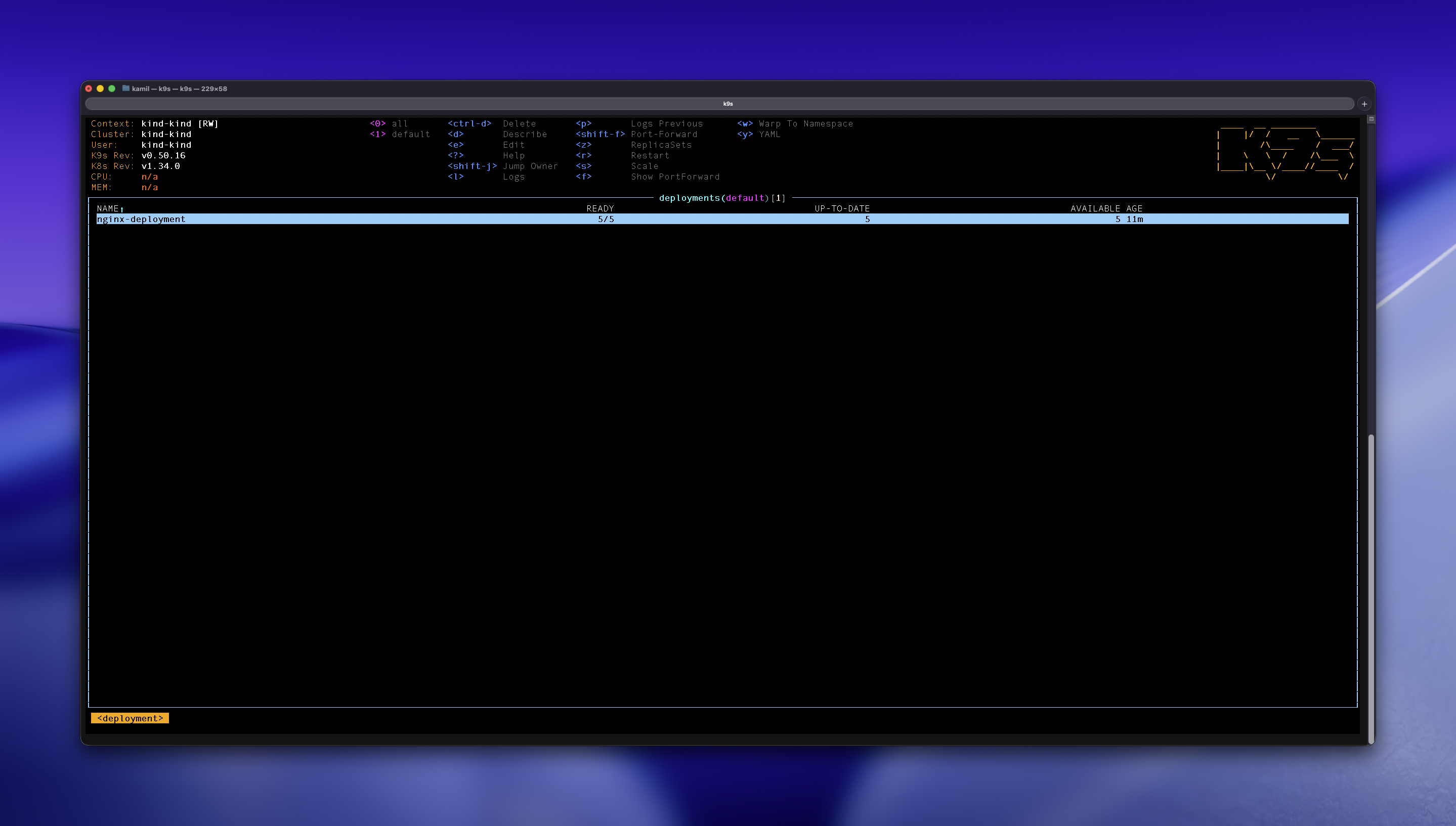Click the new tab plus button
The width and height of the screenshot is (1456, 826).
point(1364,104)
